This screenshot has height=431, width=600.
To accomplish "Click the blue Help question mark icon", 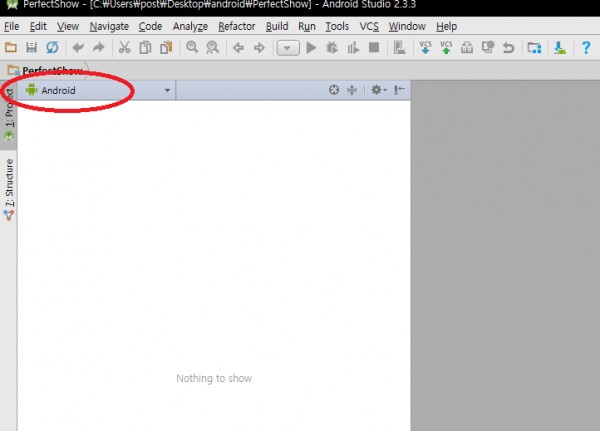I will coord(586,48).
